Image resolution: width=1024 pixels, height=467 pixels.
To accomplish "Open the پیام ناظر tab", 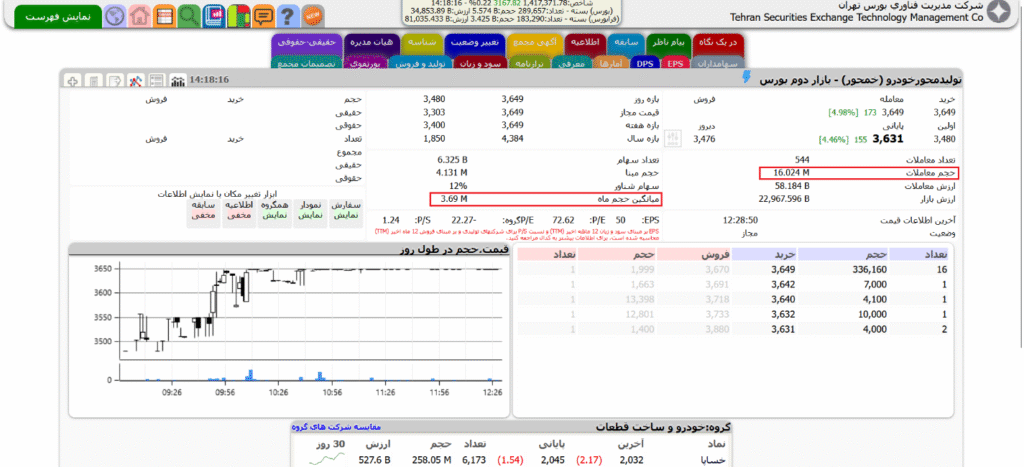I will pos(669,43).
